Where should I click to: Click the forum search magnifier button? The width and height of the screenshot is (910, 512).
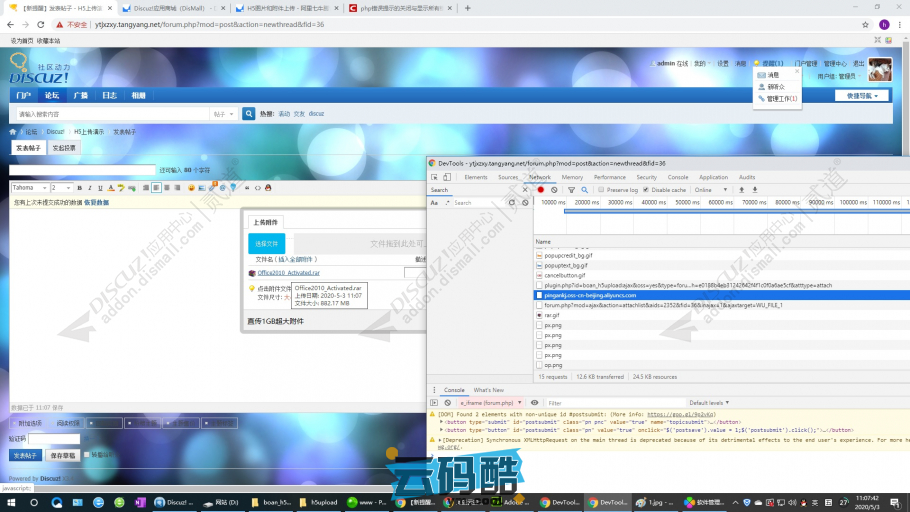[x=249, y=114]
